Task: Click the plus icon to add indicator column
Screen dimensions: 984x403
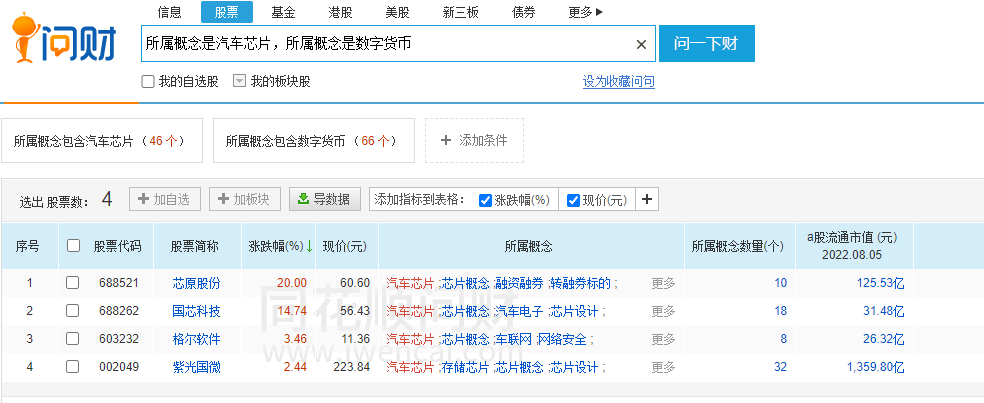Action: 647,199
